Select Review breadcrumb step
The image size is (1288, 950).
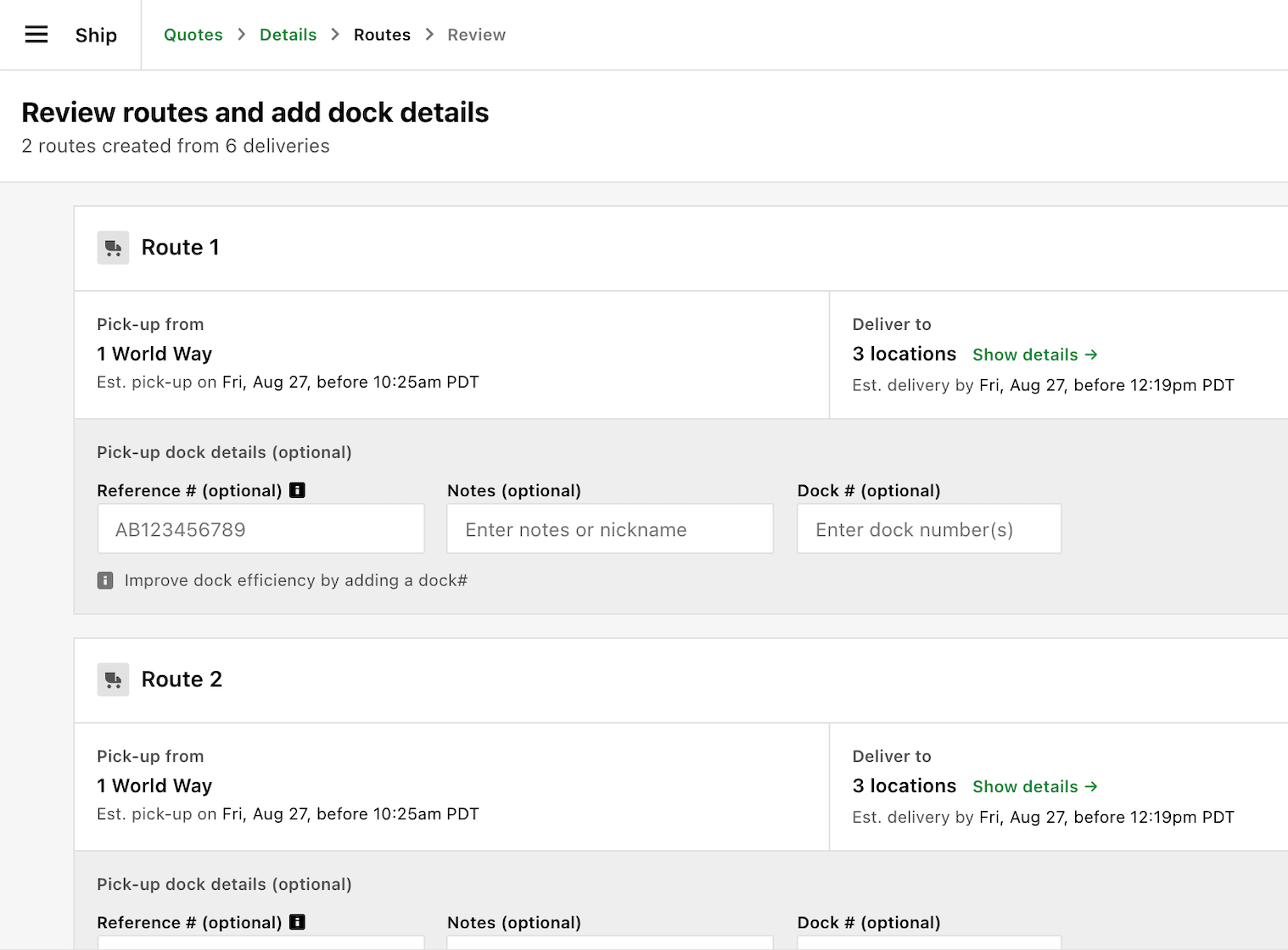(x=477, y=35)
